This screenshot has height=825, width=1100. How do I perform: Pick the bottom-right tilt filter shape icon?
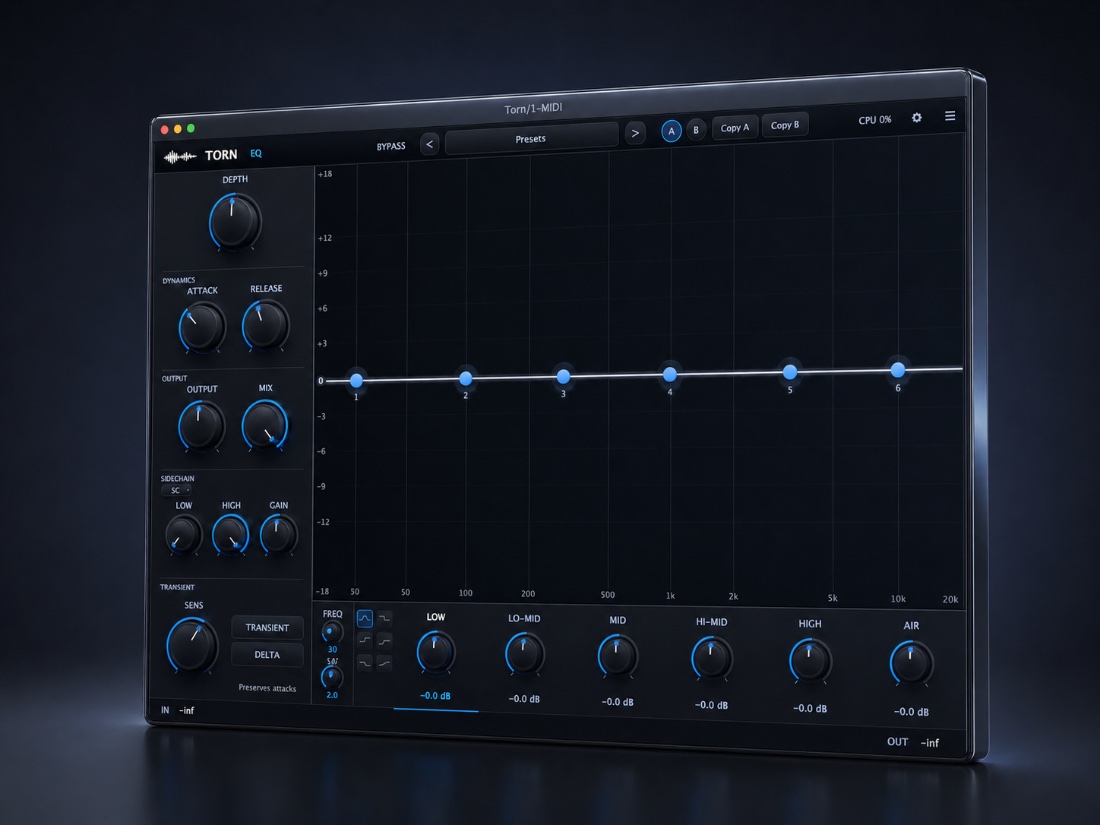coord(385,662)
